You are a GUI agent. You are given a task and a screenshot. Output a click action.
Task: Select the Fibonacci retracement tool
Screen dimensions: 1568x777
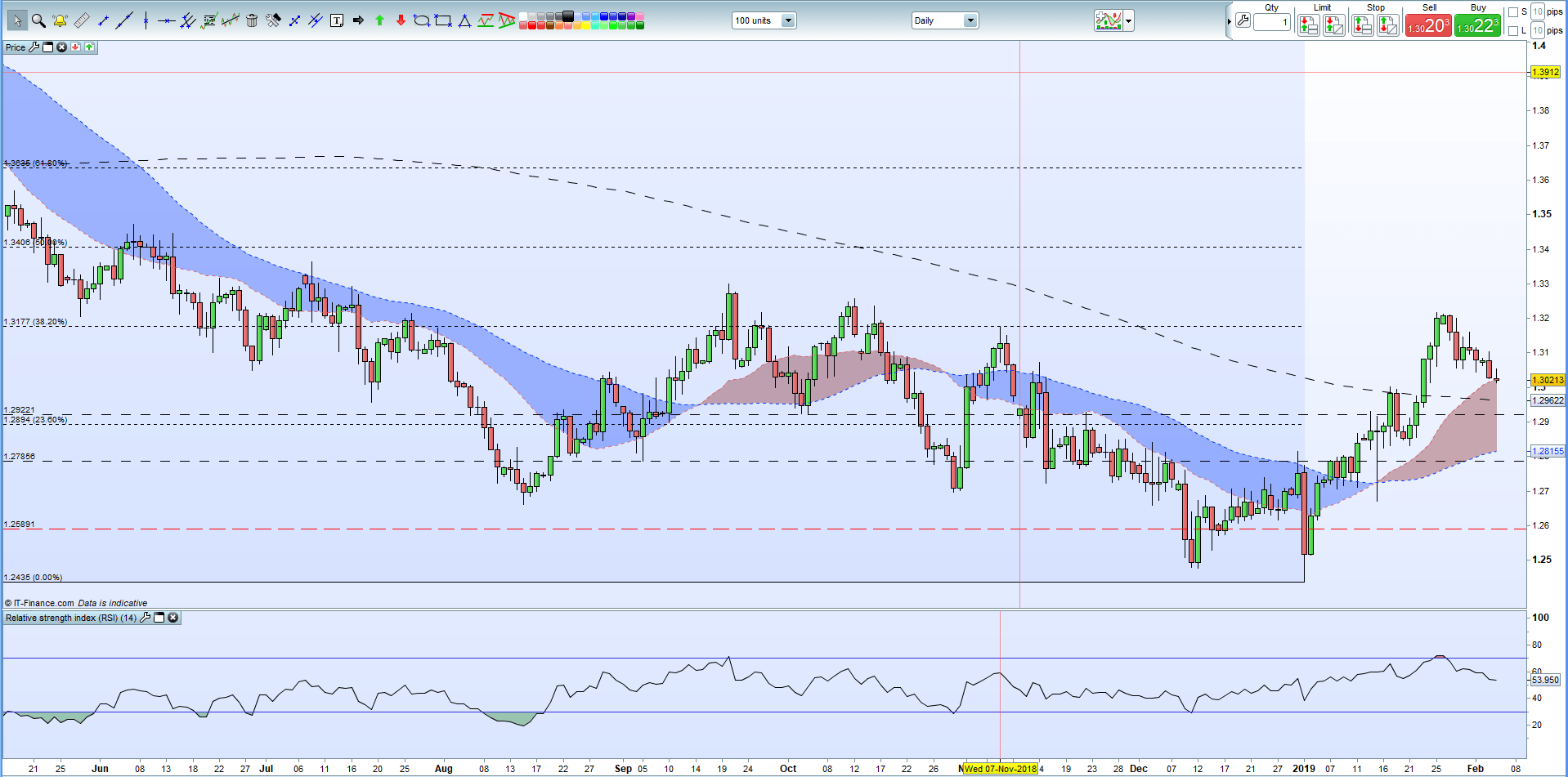[x=208, y=20]
